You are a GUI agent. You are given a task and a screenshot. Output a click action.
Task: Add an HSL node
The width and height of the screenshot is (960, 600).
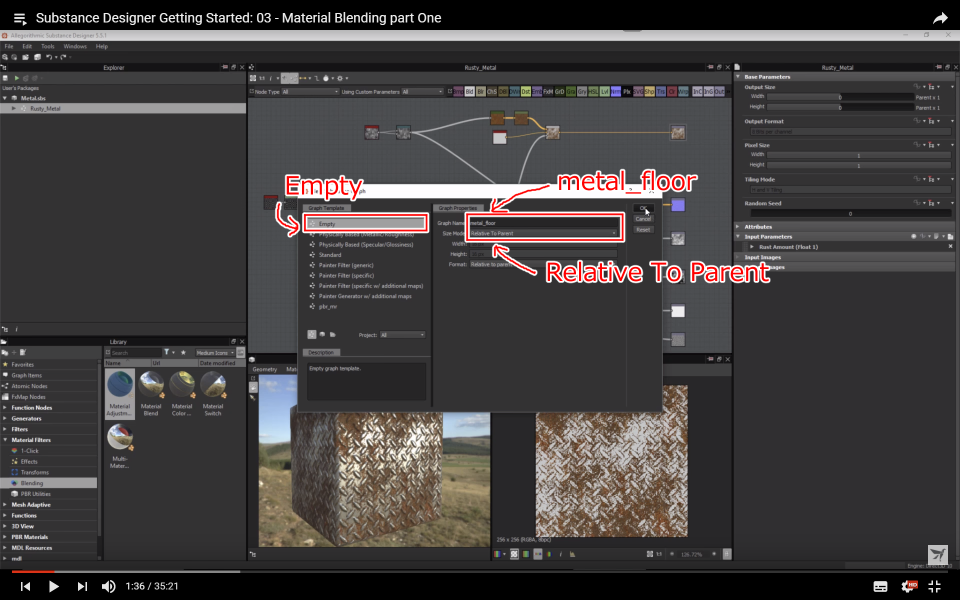[x=593, y=92]
